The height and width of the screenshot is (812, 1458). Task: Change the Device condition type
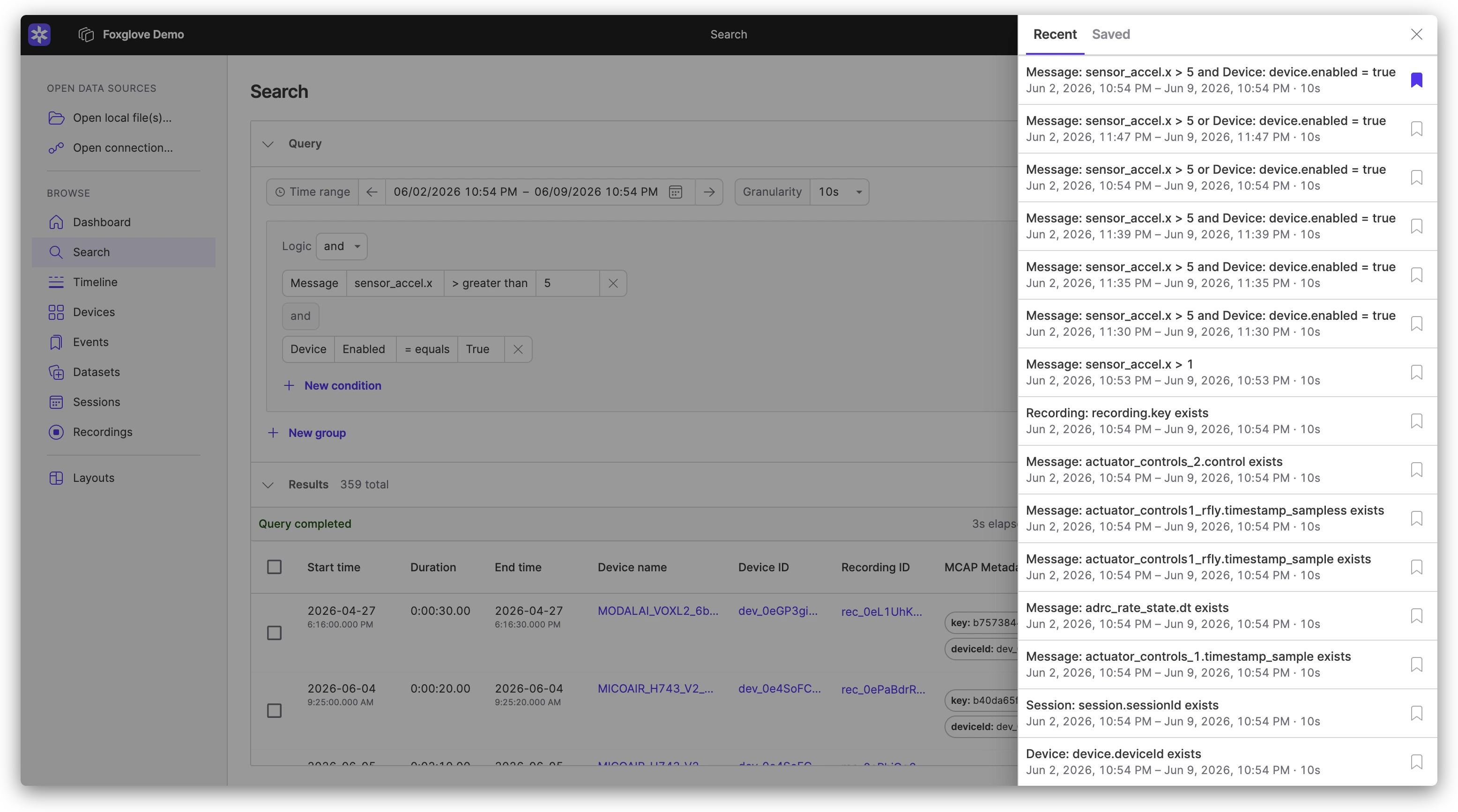(x=308, y=349)
